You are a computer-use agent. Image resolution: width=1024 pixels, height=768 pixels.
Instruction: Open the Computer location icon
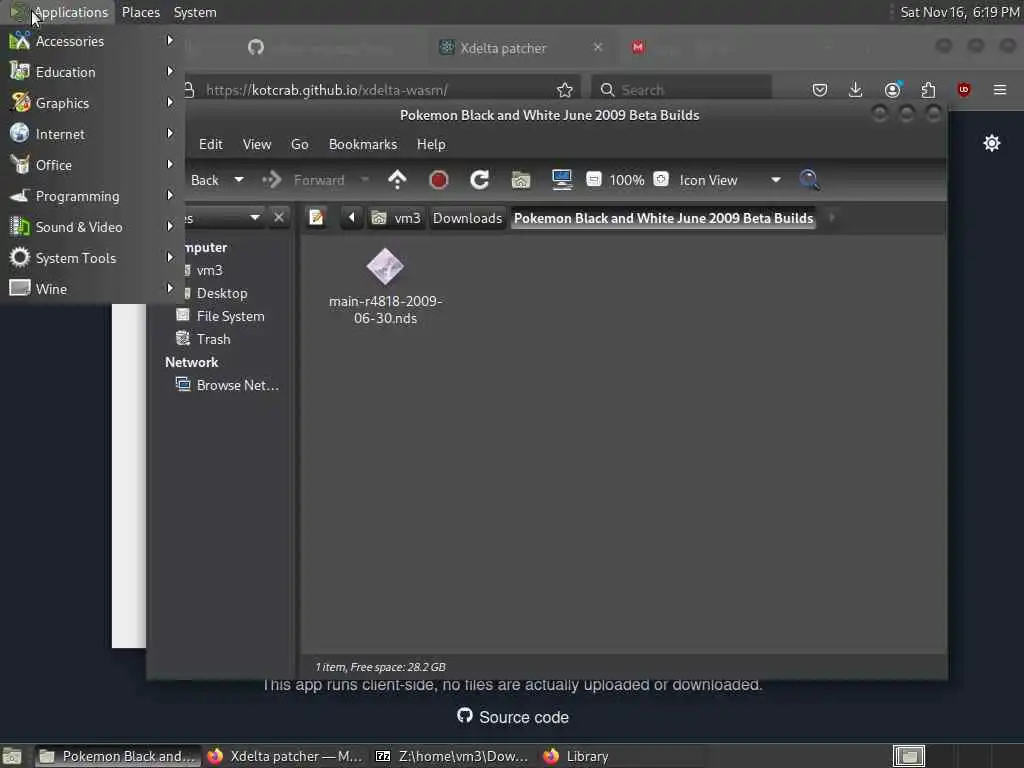tap(562, 180)
